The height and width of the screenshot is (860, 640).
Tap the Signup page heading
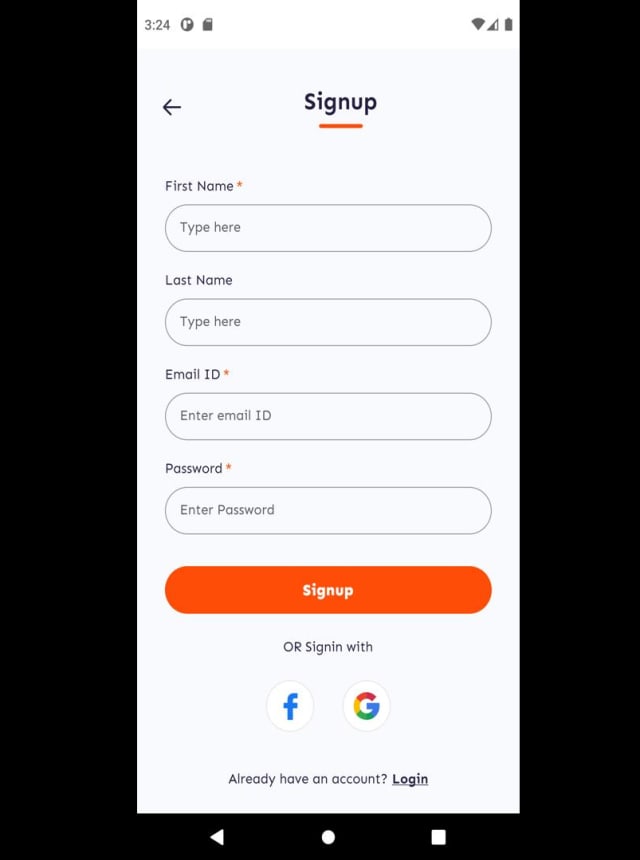click(341, 103)
